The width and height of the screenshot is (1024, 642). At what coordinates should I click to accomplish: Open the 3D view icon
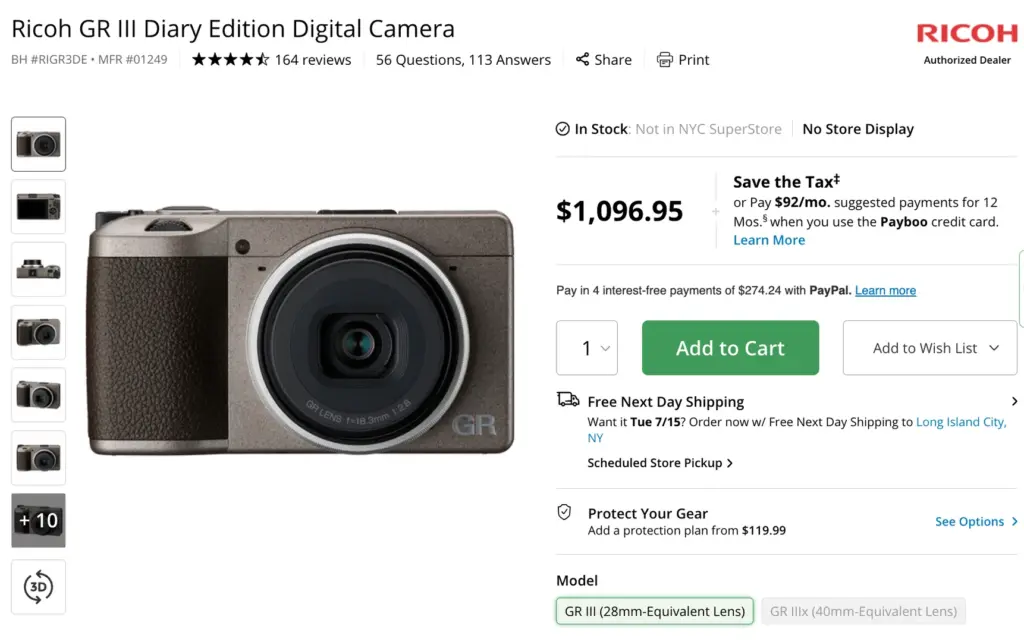pyautogui.click(x=38, y=587)
